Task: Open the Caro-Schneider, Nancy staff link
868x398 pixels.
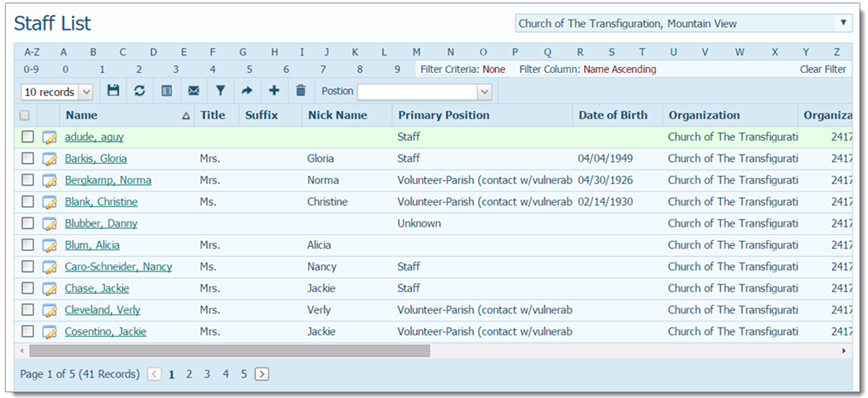Action: 118,267
